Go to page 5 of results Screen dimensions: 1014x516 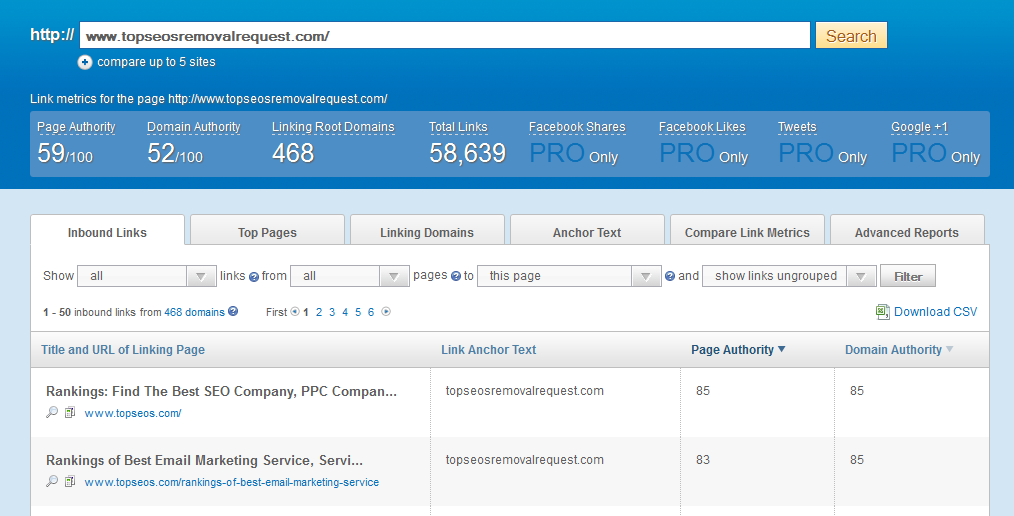pyautogui.click(x=358, y=312)
